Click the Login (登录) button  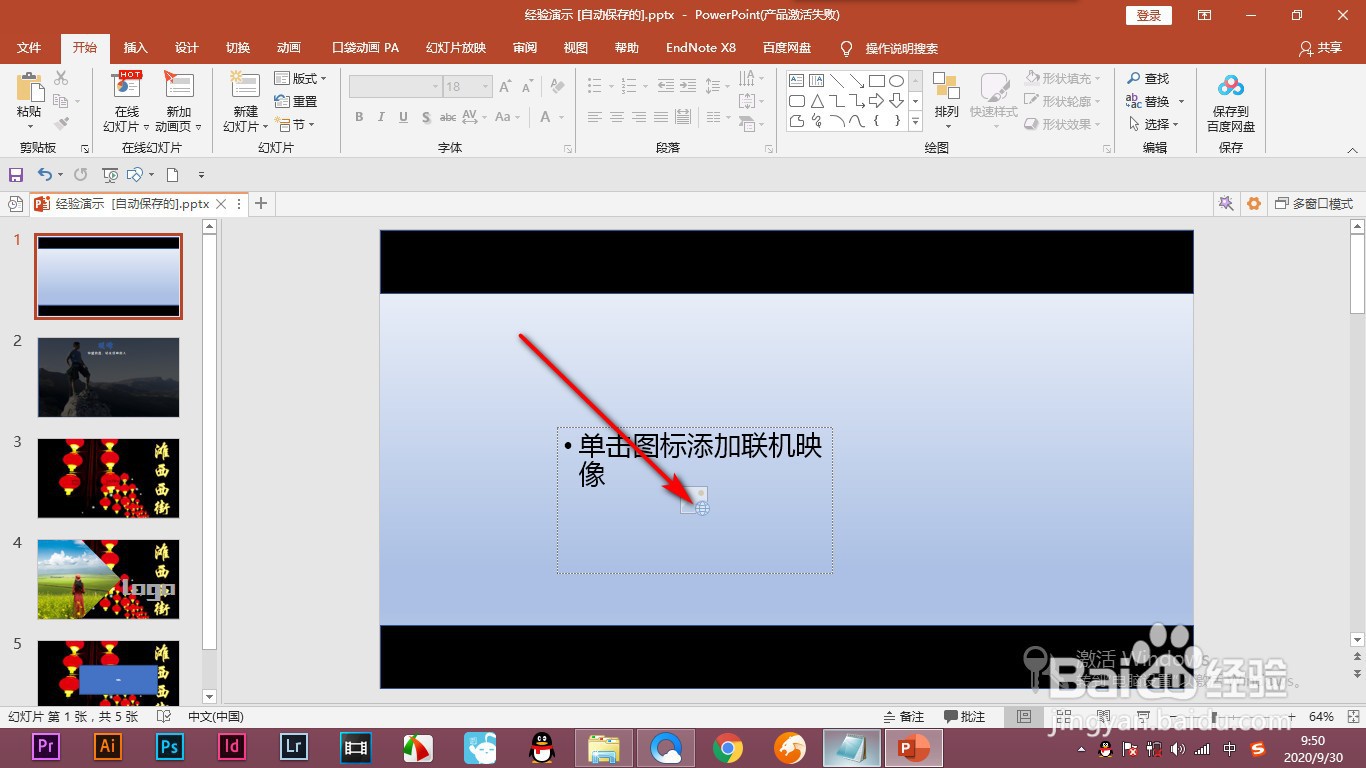(x=1149, y=15)
